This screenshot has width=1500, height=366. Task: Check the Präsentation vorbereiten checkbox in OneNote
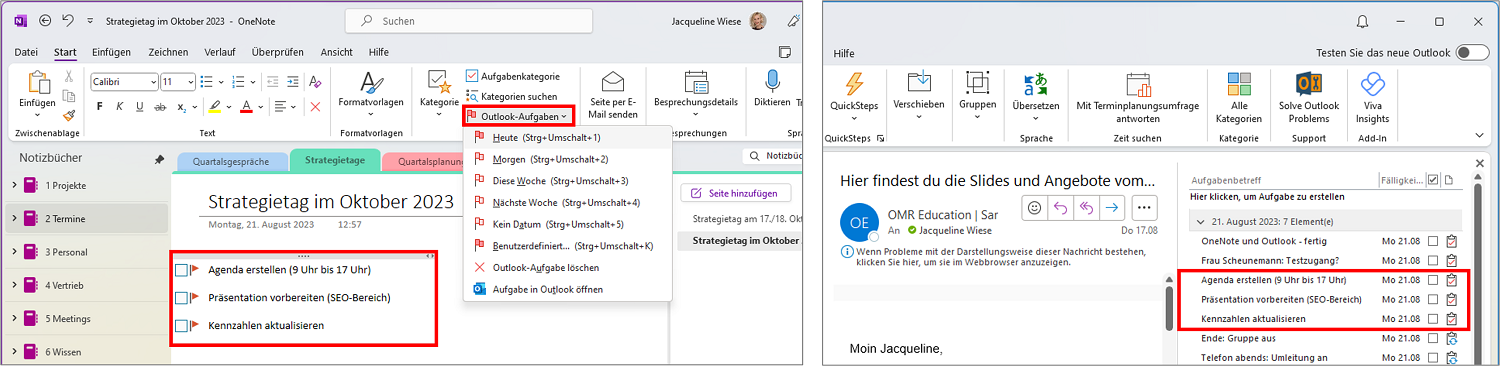(181, 298)
